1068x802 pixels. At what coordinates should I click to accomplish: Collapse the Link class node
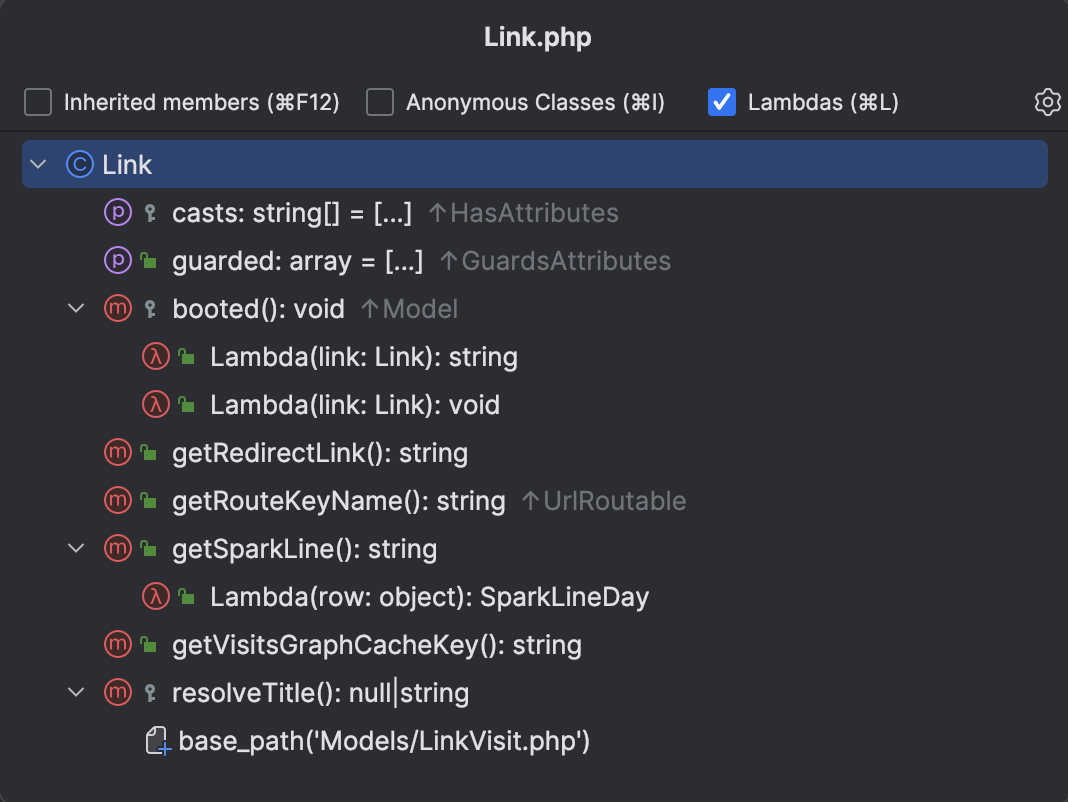click(x=38, y=163)
